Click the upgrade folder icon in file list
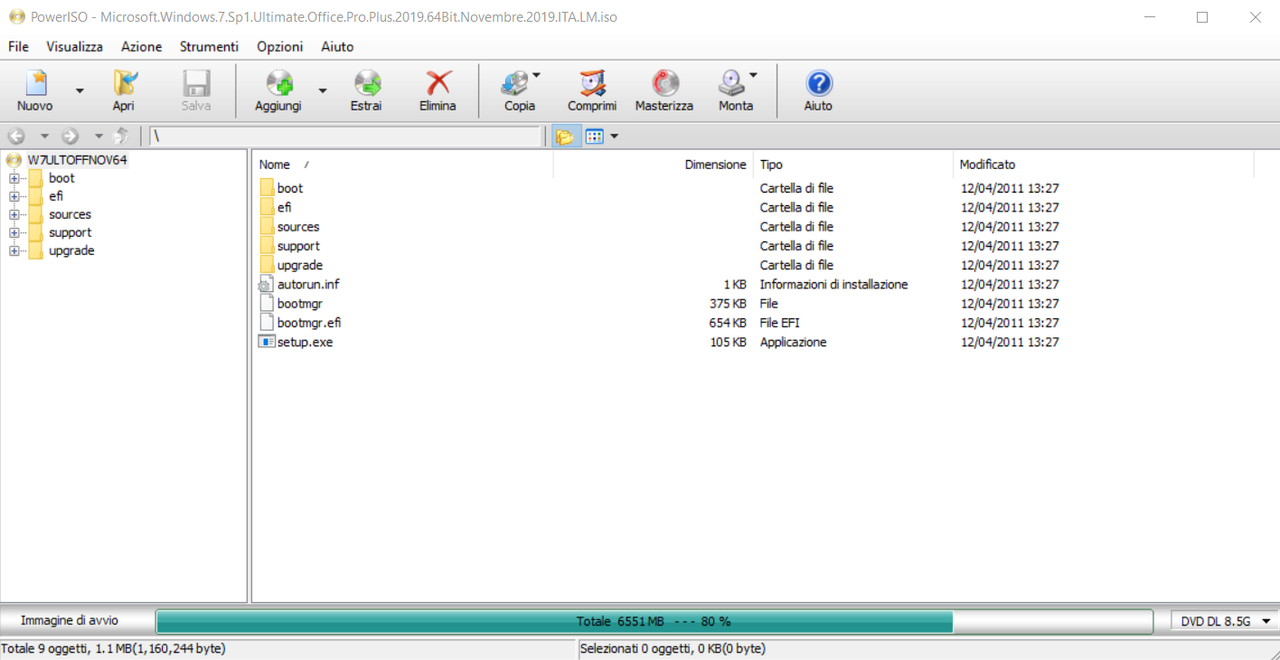Image resolution: width=1280 pixels, height=660 pixels. click(x=266, y=265)
